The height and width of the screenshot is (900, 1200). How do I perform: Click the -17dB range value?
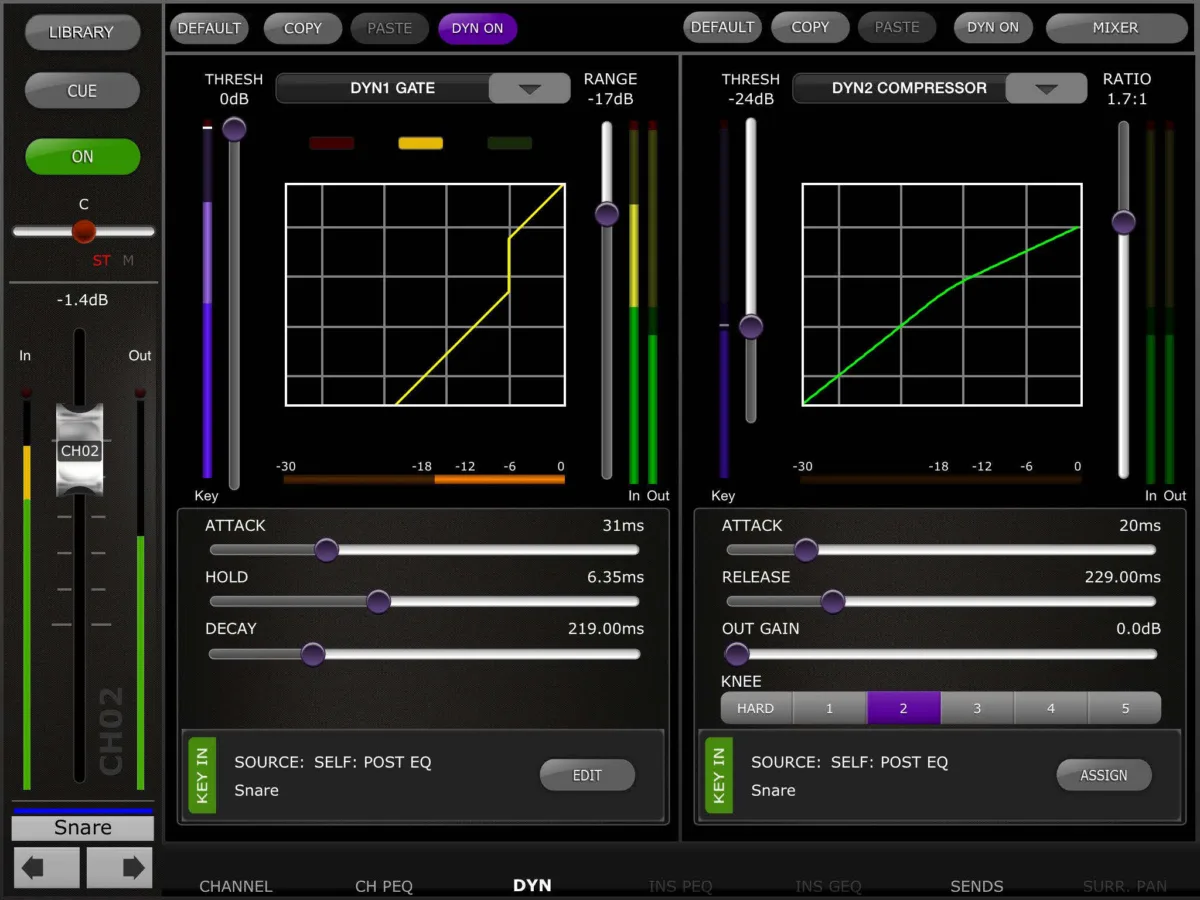tap(610, 99)
